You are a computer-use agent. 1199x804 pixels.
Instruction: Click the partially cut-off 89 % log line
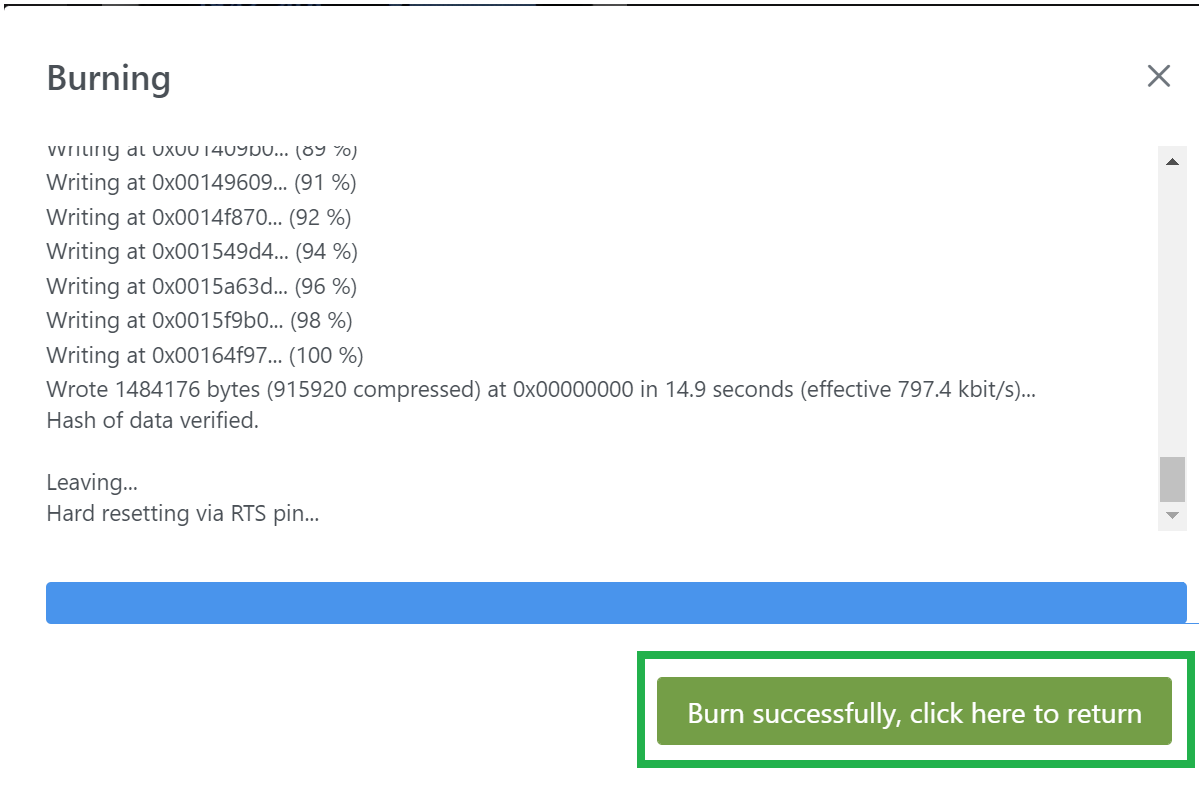coord(202,151)
